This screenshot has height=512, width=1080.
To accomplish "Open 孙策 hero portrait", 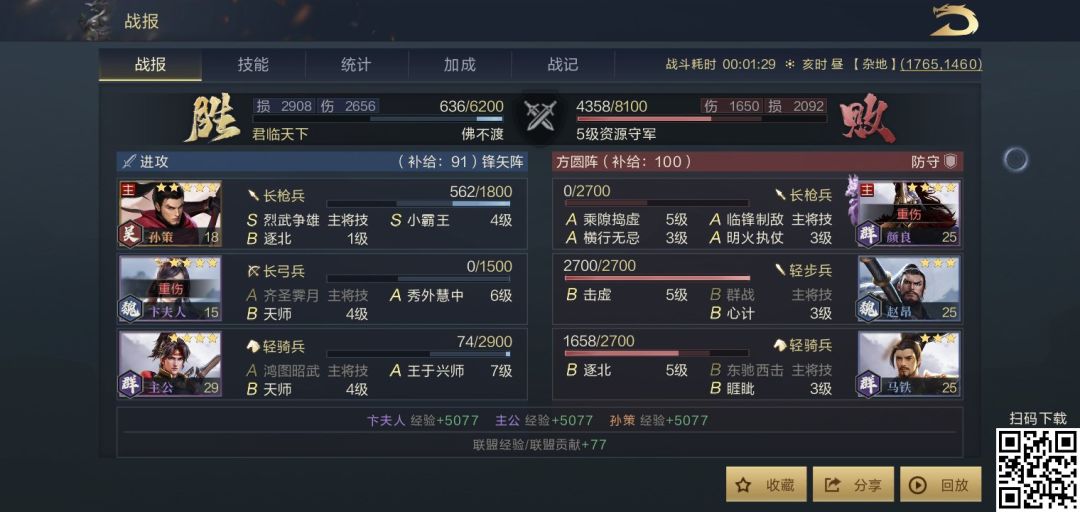I will click(170, 214).
